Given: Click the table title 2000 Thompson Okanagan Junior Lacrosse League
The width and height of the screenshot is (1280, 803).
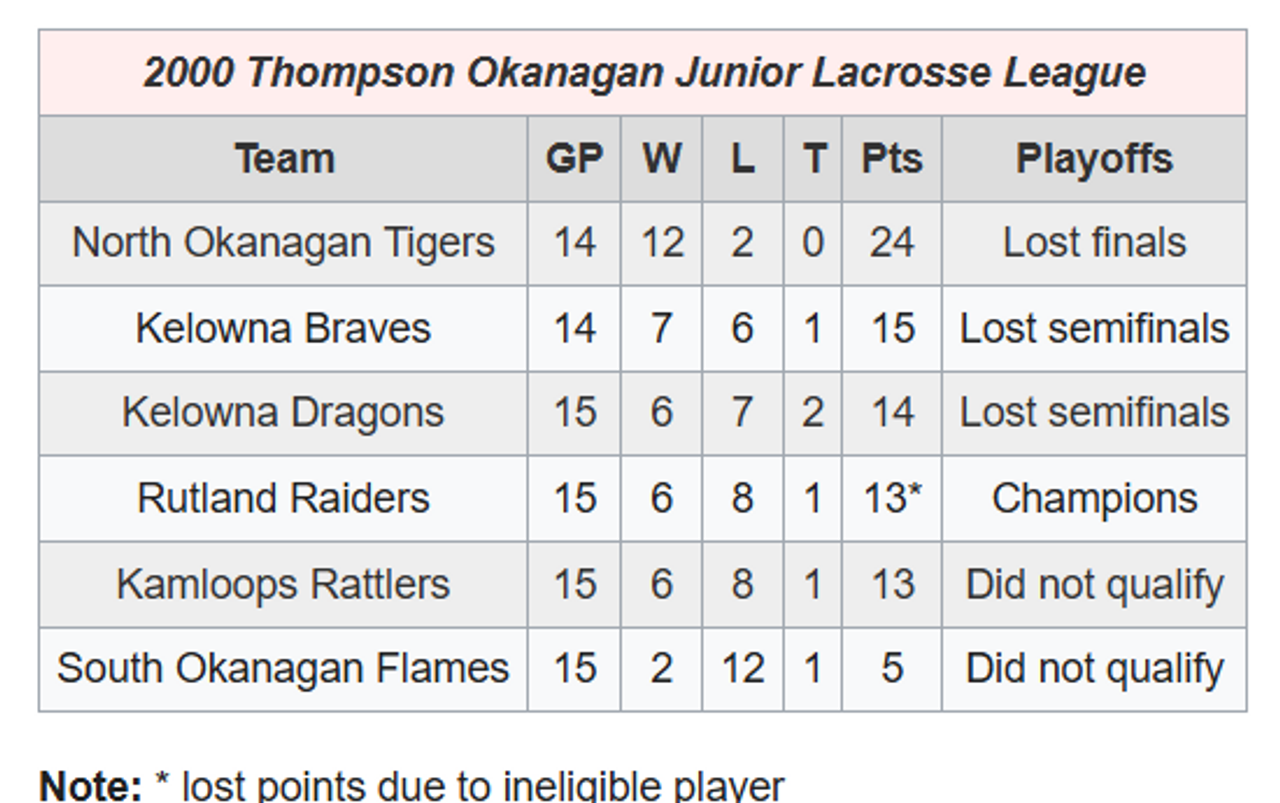Looking at the screenshot, I should 643,73.
